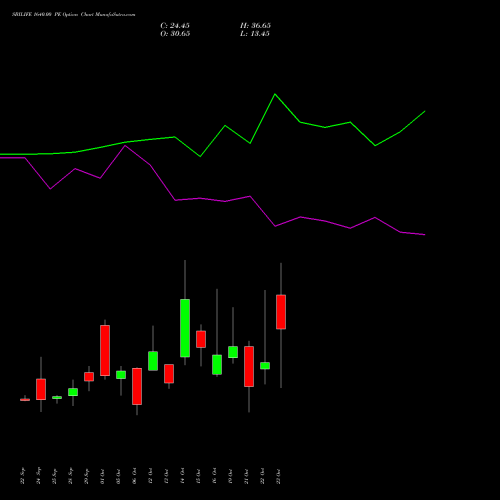This screenshot has width=500, height=500.
Task: Click the red candle above 15 Oct
Action: (201, 339)
